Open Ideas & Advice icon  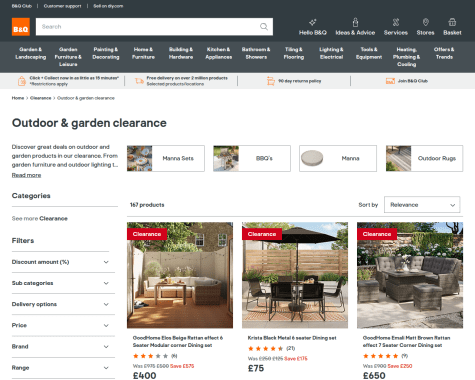pyautogui.click(x=355, y=22)
